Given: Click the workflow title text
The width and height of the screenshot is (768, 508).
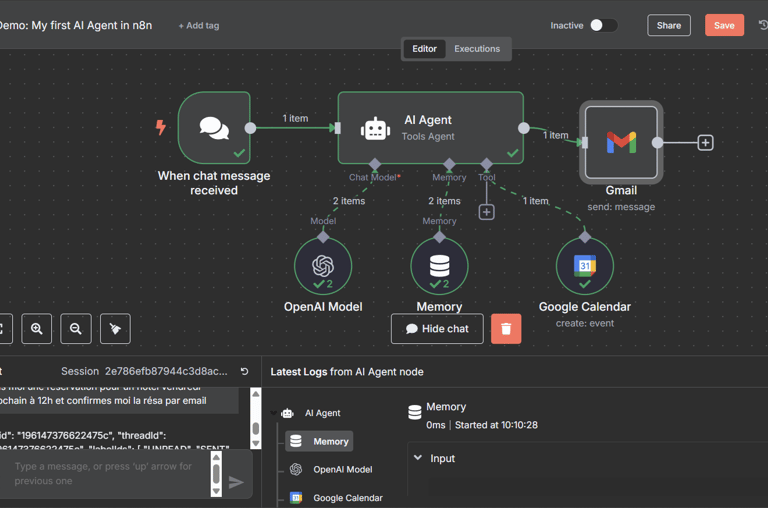Looking at the screenshot, I should click(75, 25).
